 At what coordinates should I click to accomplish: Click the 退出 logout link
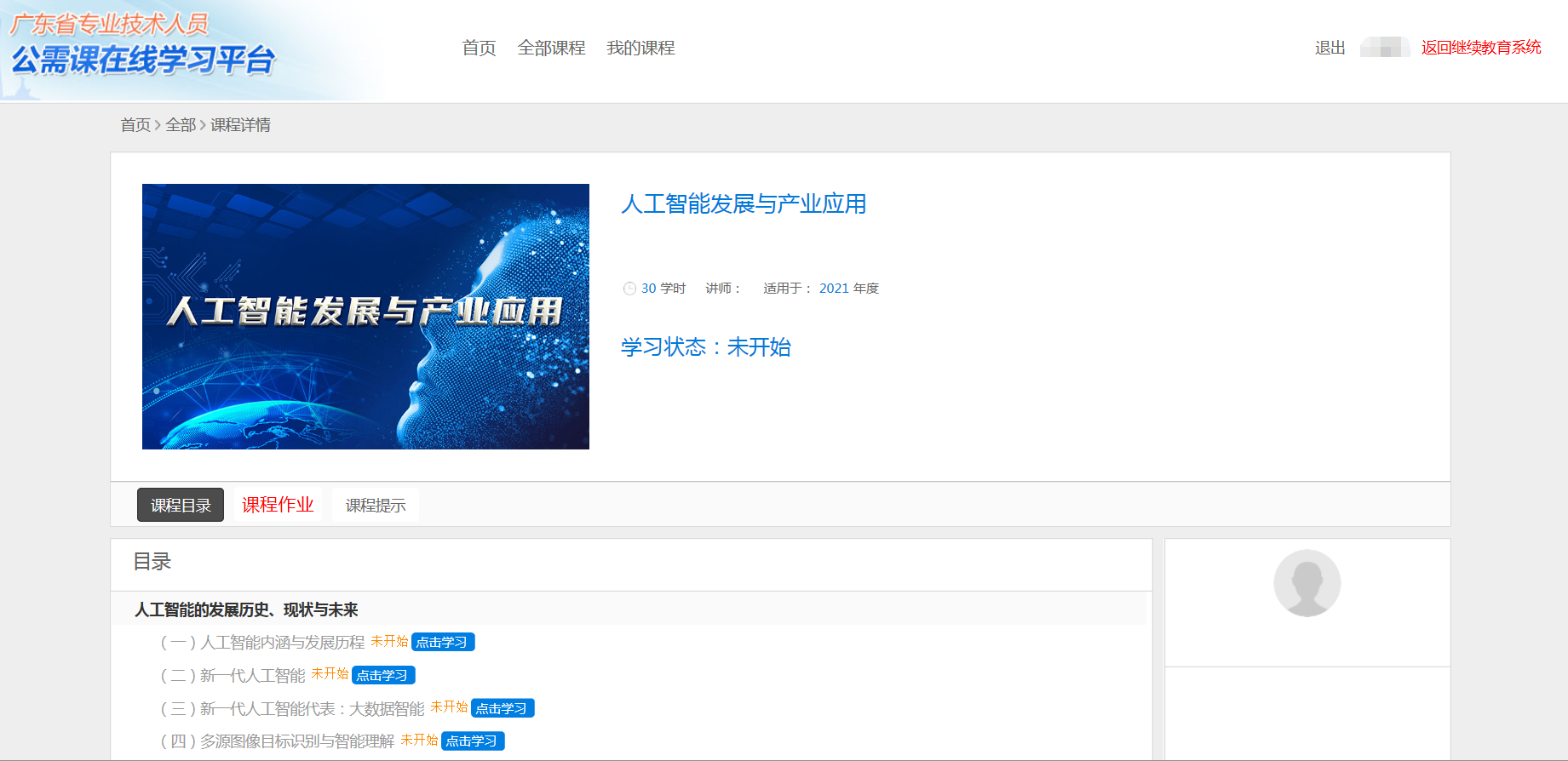click(1330, 48)
